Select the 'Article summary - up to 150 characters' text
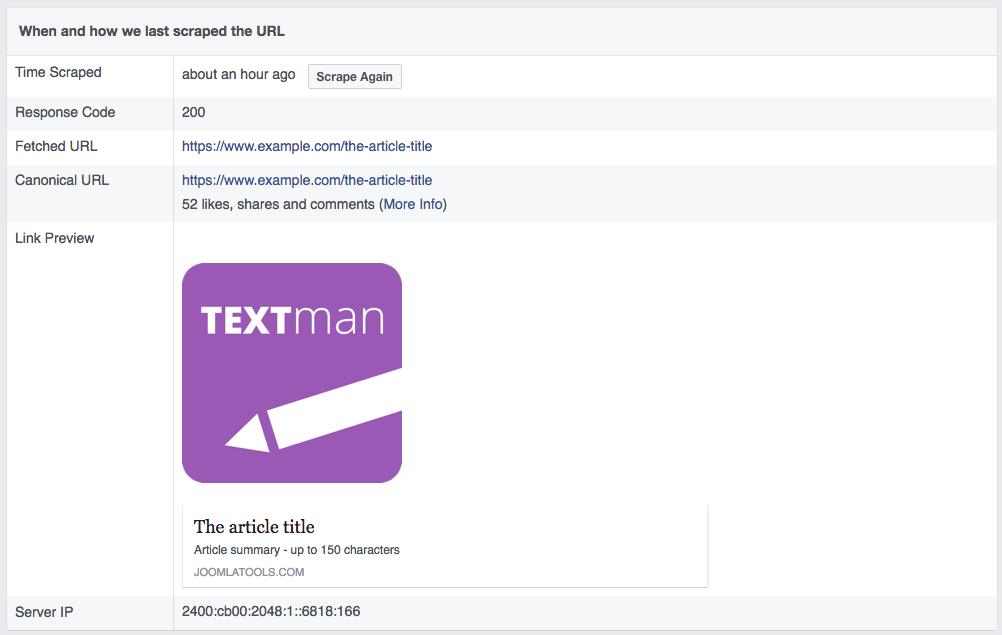Viewport: 1002px width, 635px height. (297, 550)
